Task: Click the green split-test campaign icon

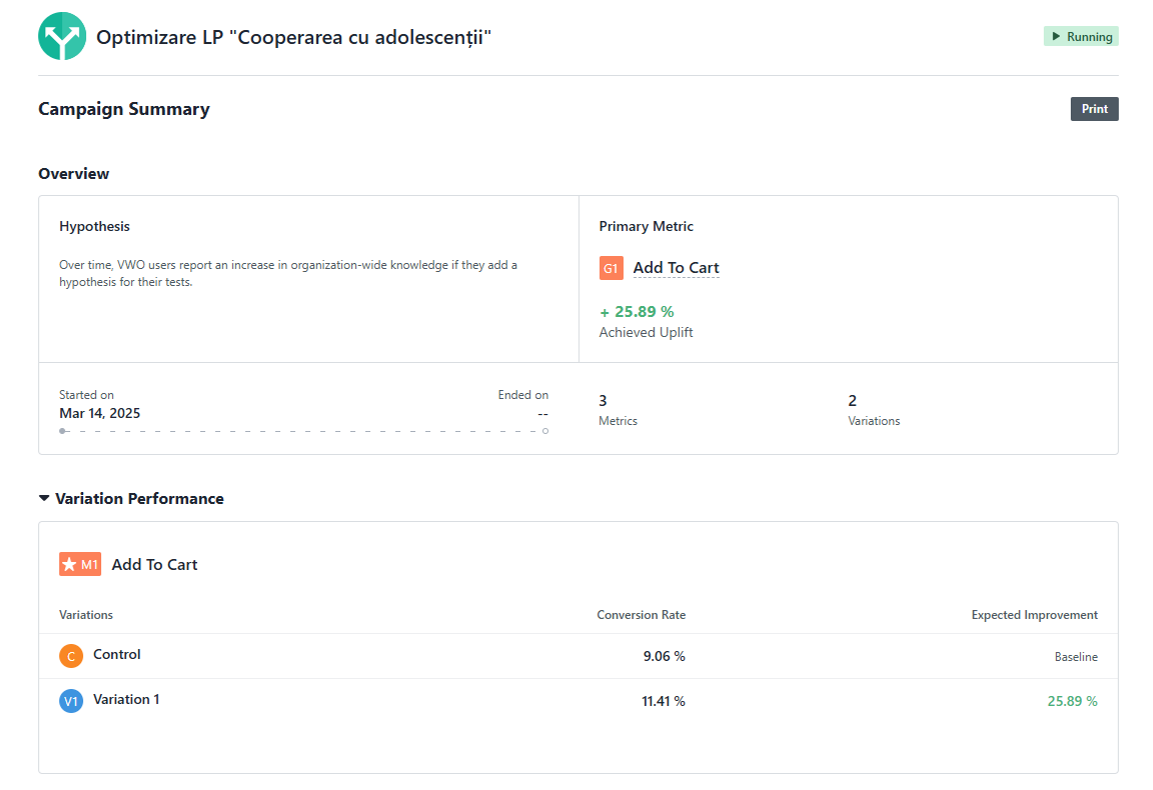Action: (x=62, y=37)
